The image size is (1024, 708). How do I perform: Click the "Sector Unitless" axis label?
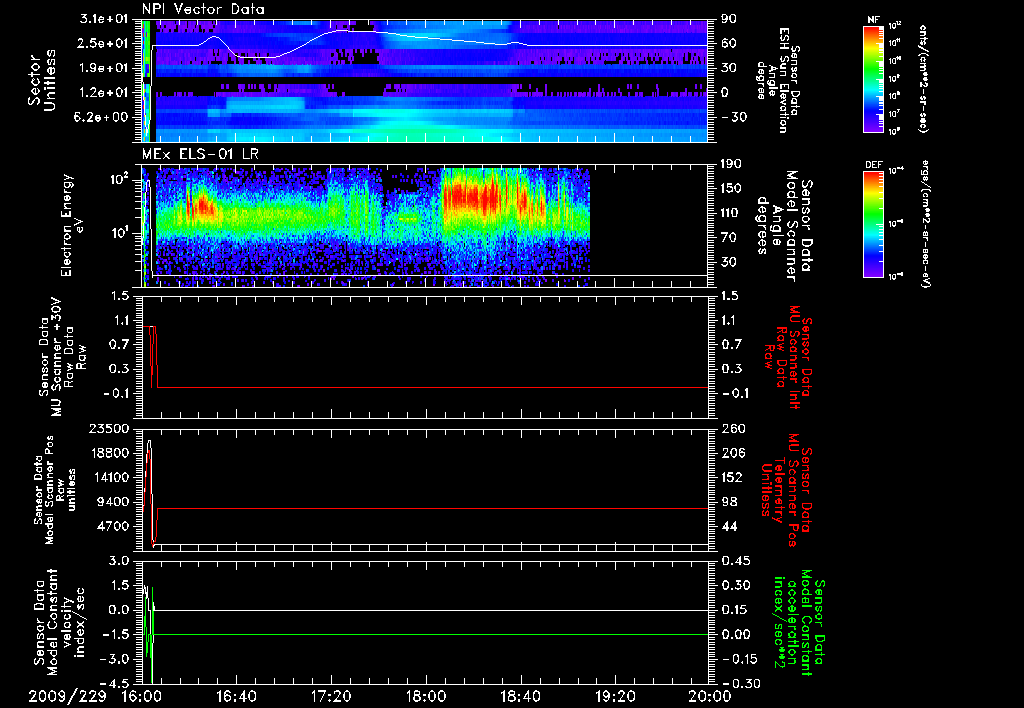(42, 80)
